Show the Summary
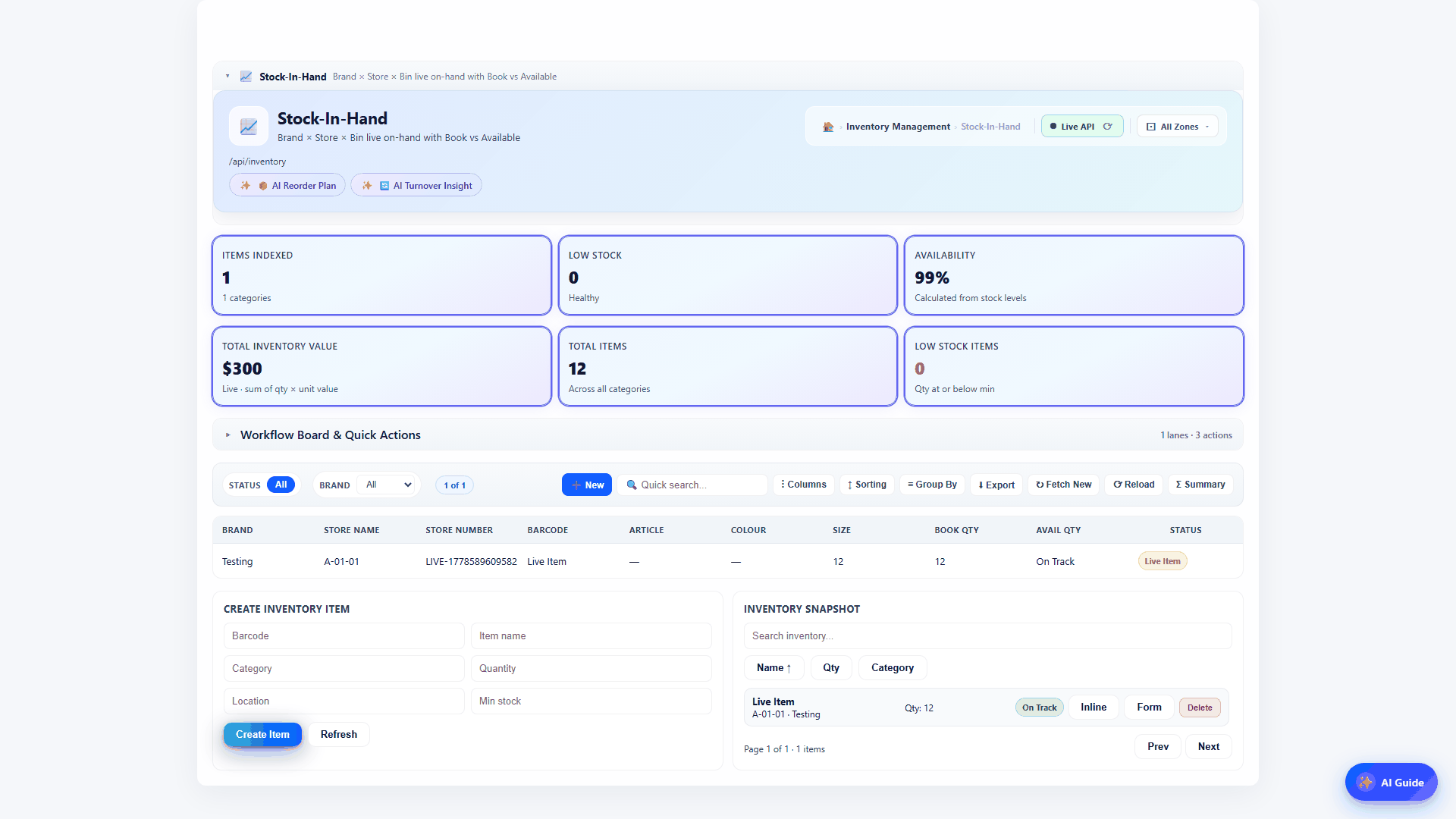The image size is (1456, 819). [x=1200, y=485]
